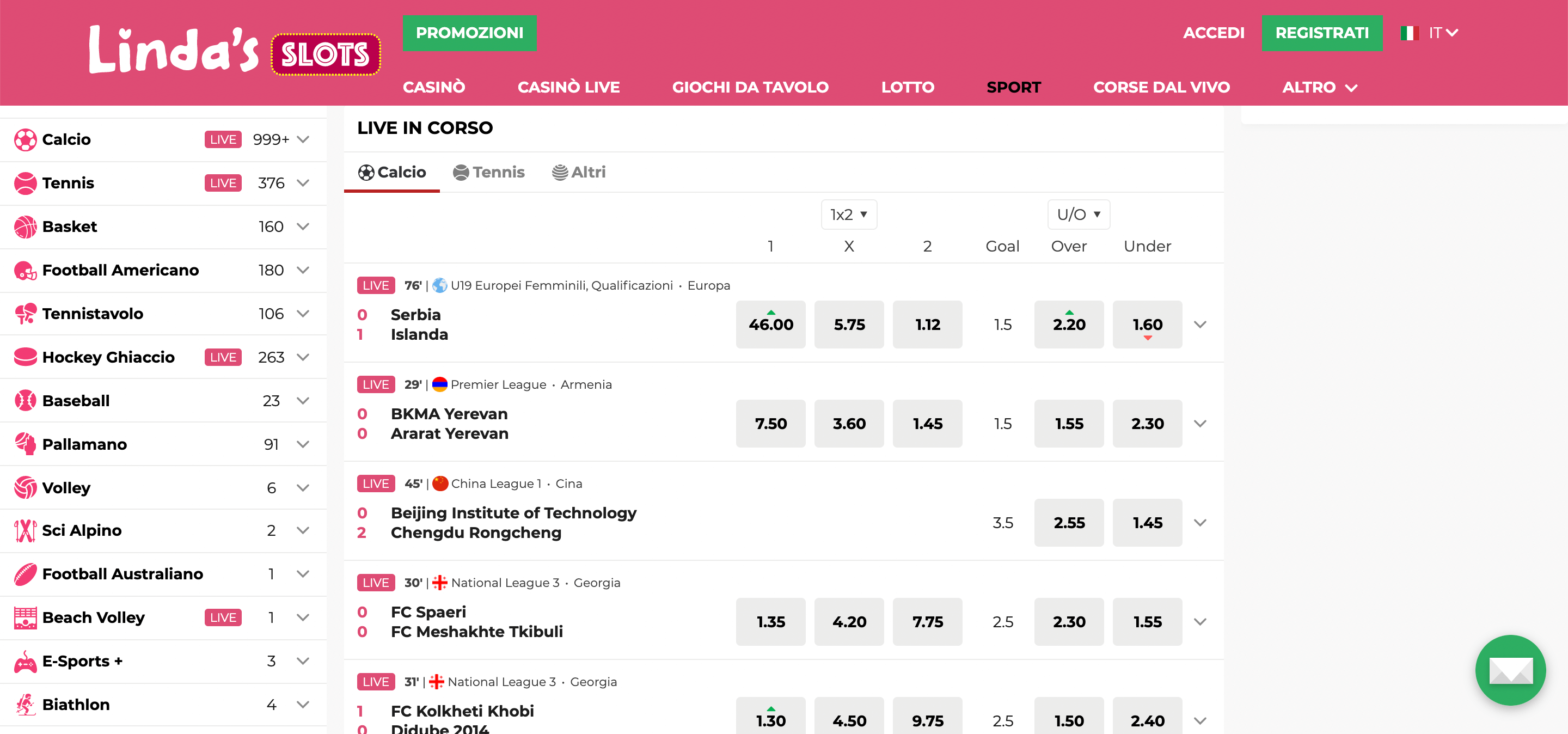Click the Football Americano helmet icon
The height and width of the screenshot is (734, 1568).
coord(25,270)
